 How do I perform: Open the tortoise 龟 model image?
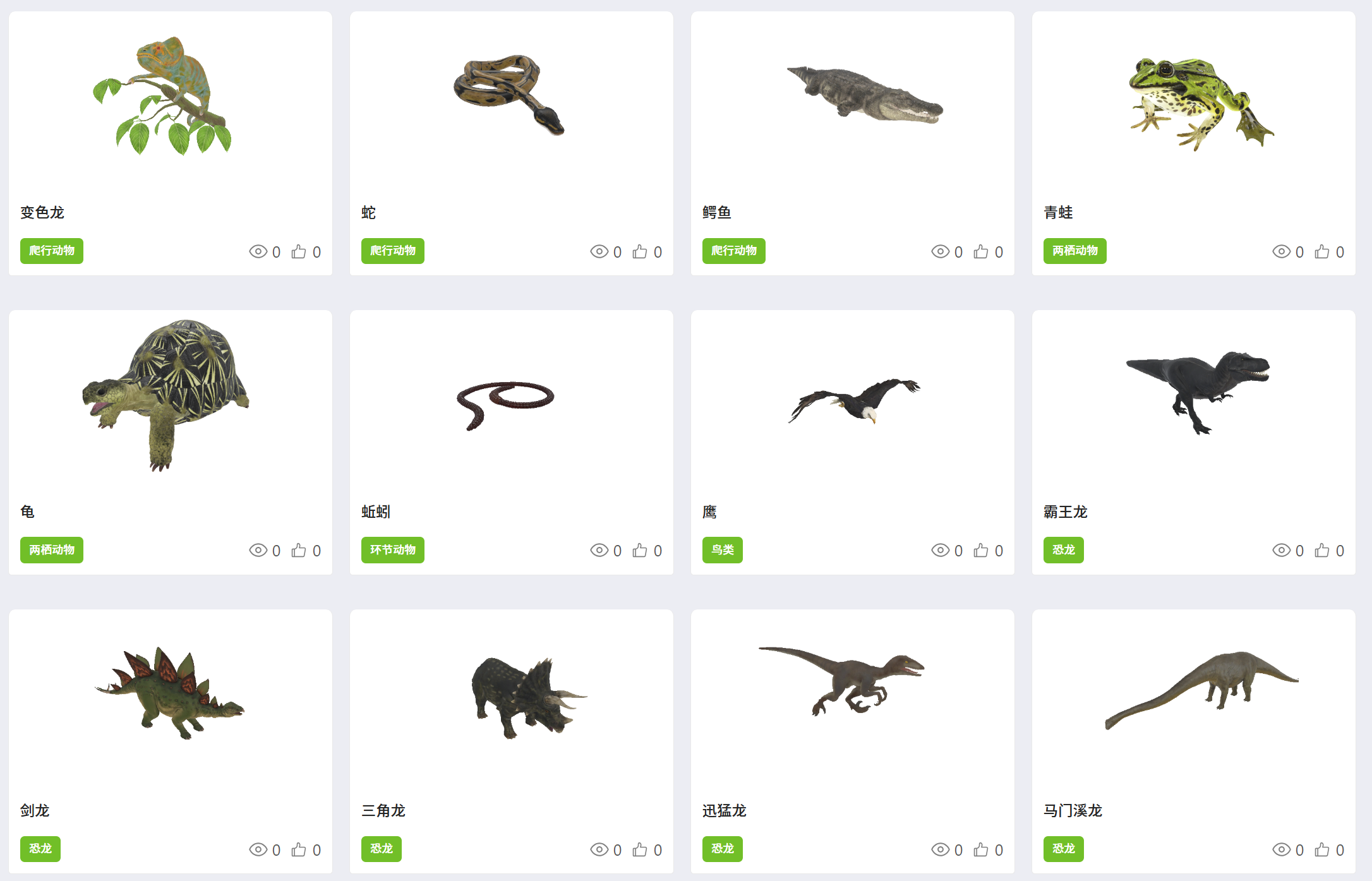[165, 395]
